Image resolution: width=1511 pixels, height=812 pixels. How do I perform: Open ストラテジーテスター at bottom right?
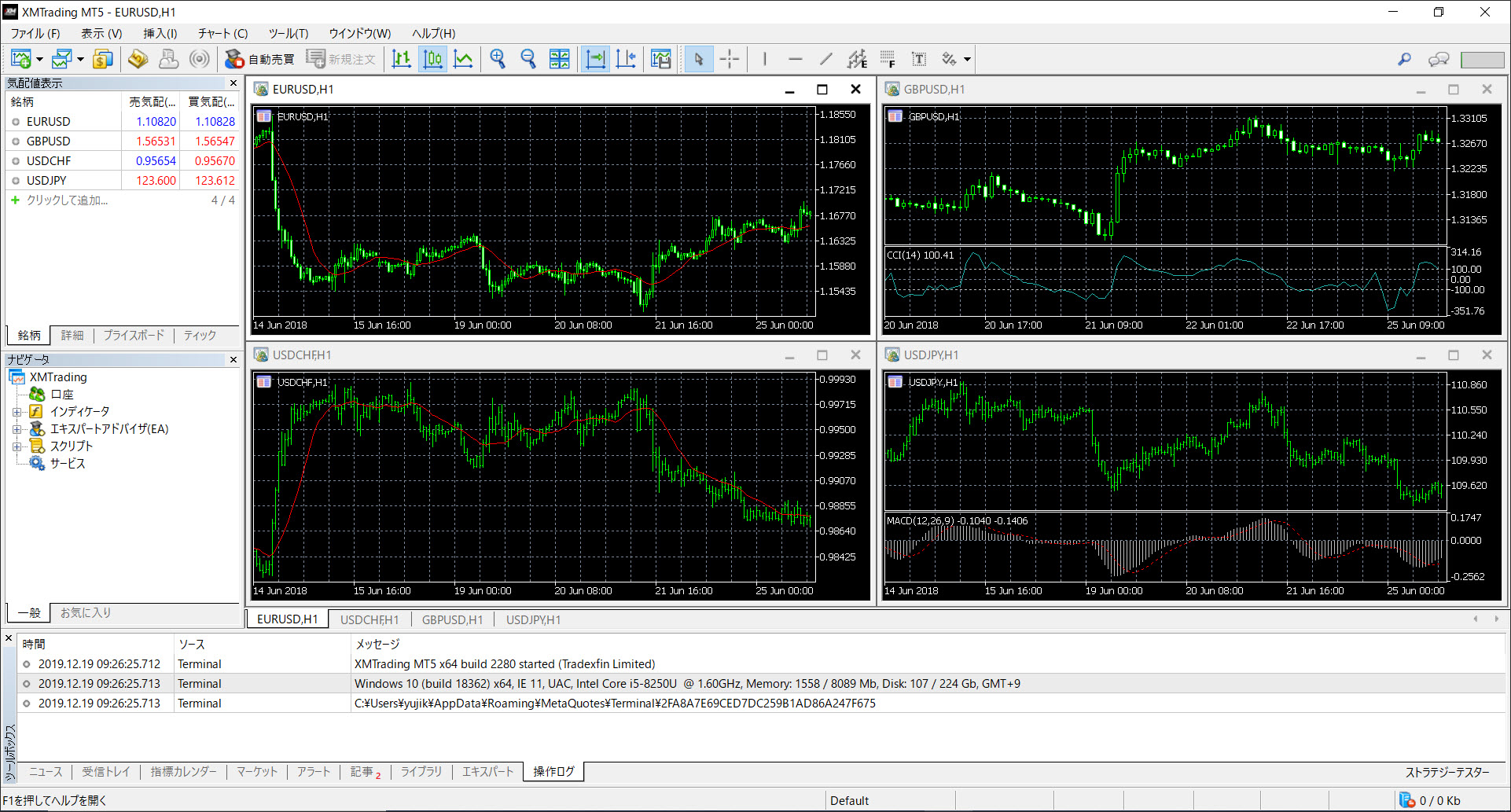pos(1447,772)
